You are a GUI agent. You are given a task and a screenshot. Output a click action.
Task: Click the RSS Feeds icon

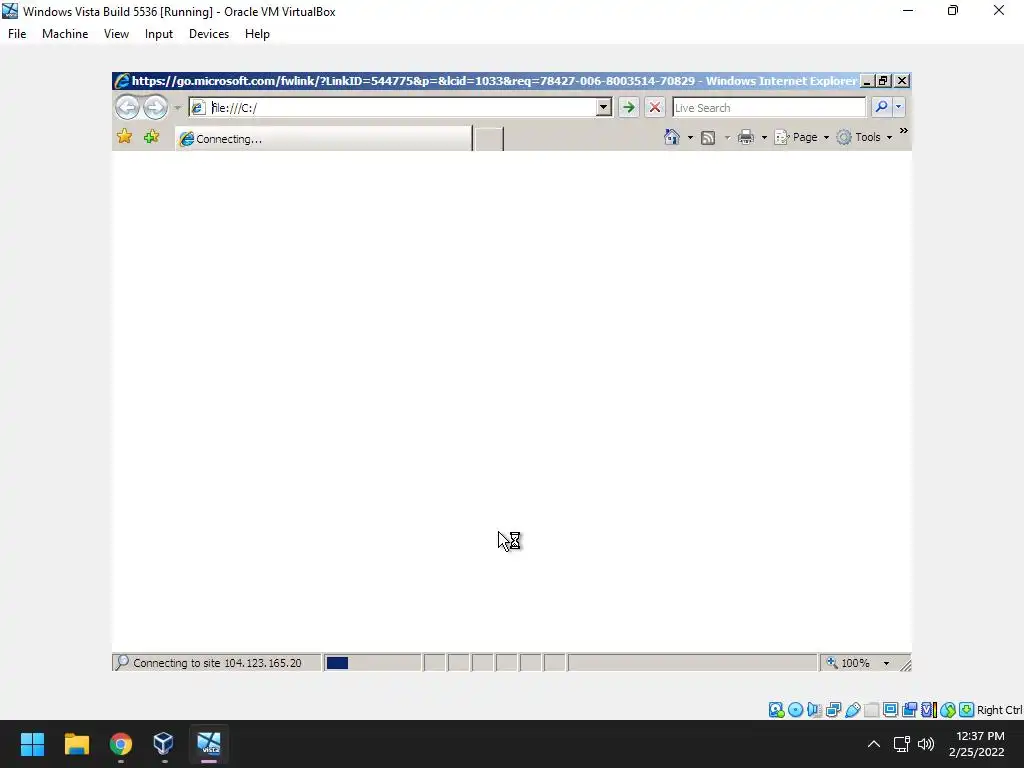708,138
